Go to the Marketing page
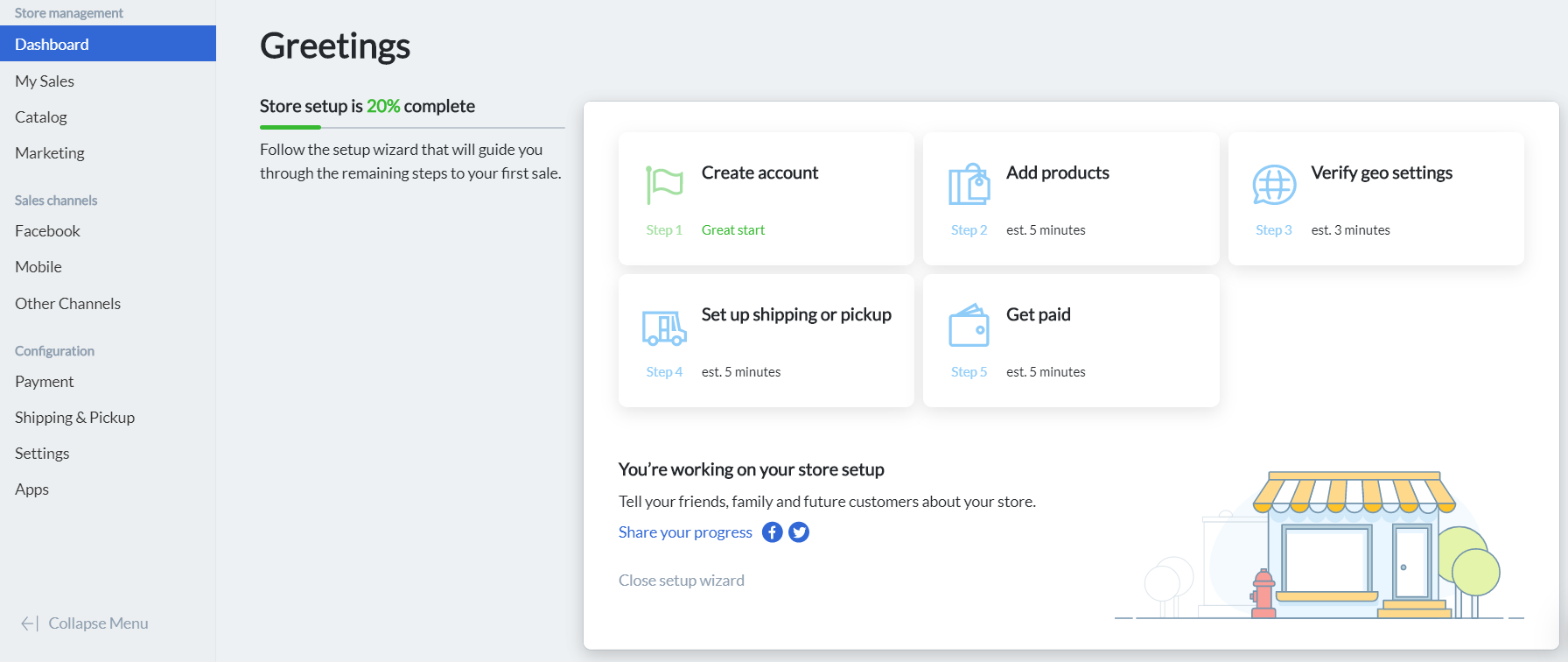This screenshot has width=1568, height=662. (x=50, y=153)
